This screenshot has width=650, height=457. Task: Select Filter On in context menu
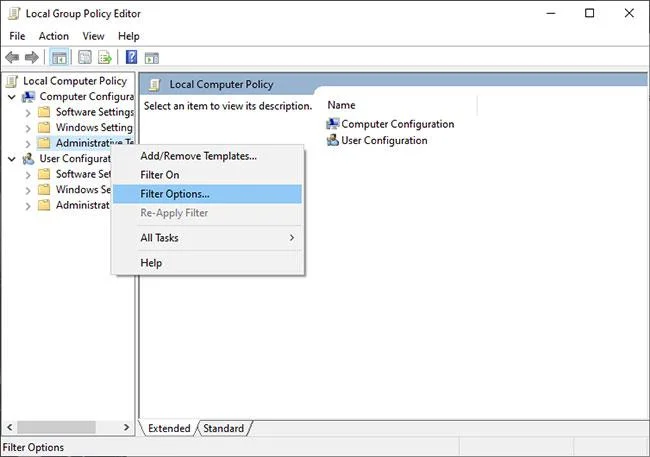click(207, 175)
